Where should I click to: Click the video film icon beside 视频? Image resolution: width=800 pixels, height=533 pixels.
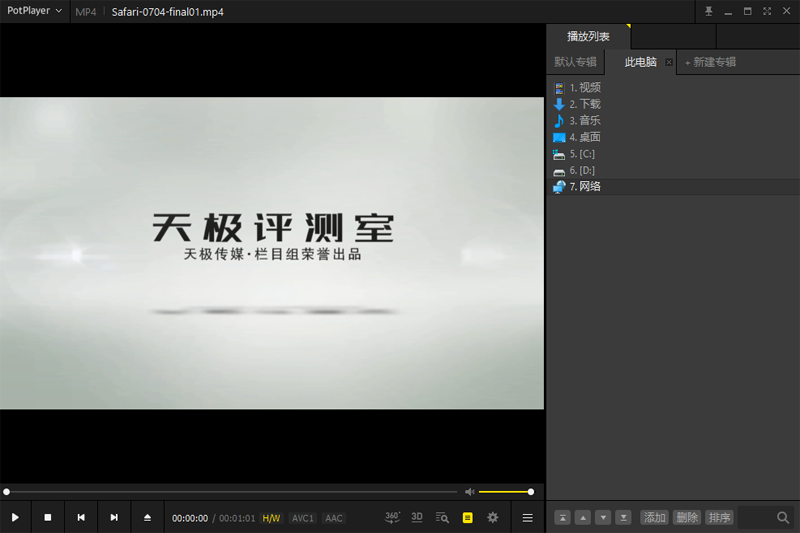[x=559, y=88]
